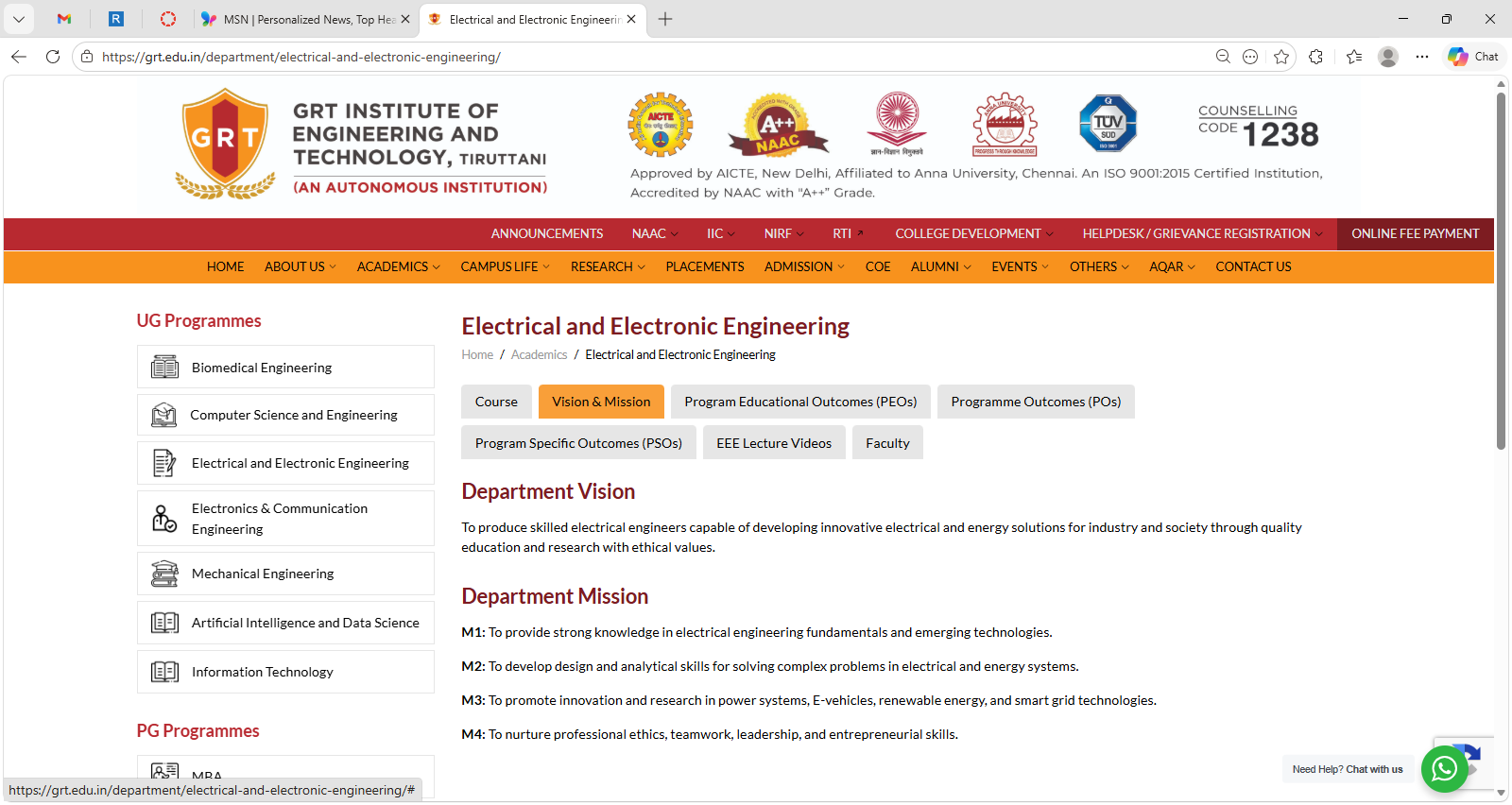1512x805 pixels.
Task: Open the HELPDESK / GRIEVANCE REGISTRATION dropdown
Action: click(1202, 233)
